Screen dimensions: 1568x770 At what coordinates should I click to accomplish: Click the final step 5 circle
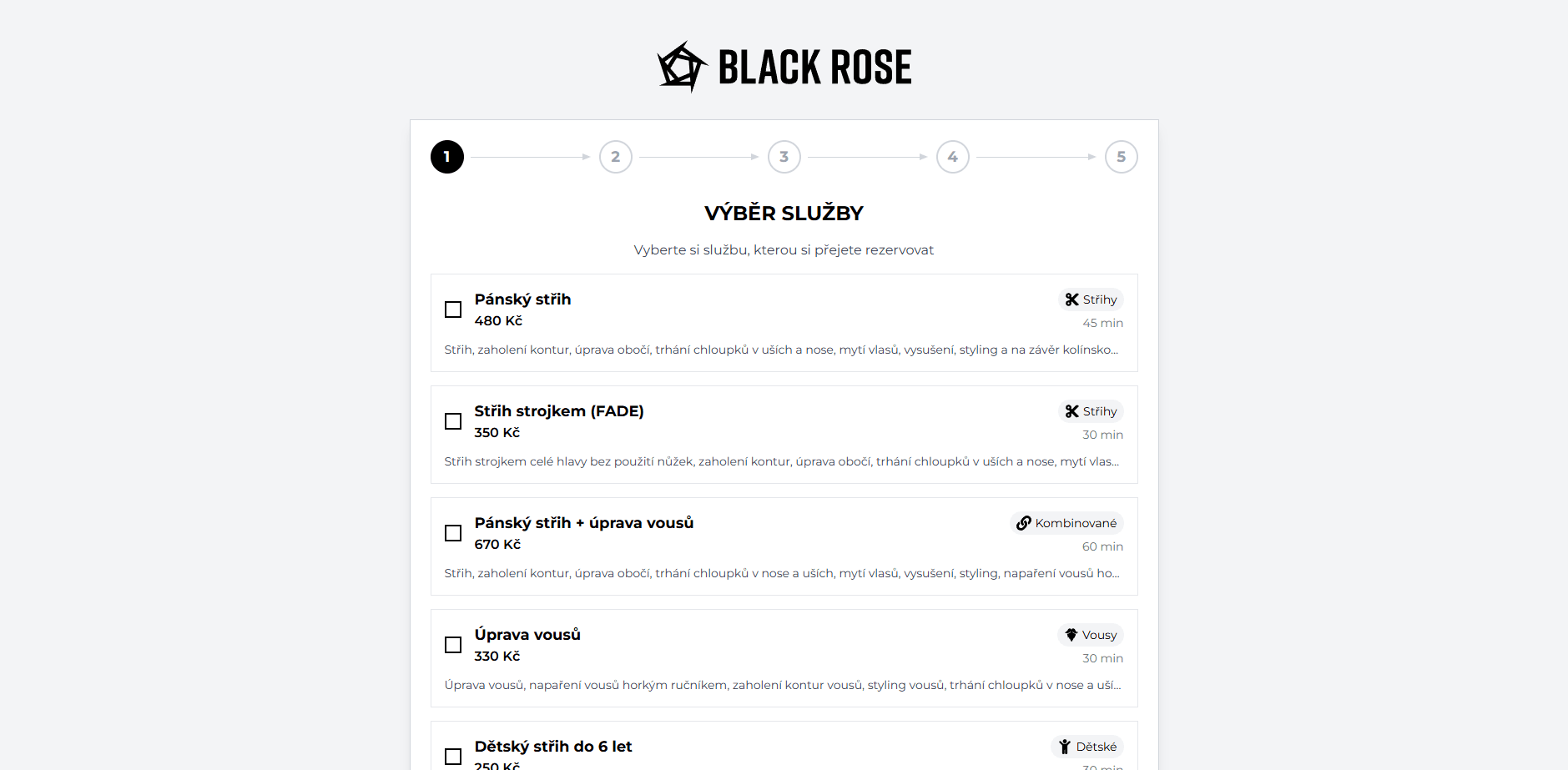(x=1121, y=156)
